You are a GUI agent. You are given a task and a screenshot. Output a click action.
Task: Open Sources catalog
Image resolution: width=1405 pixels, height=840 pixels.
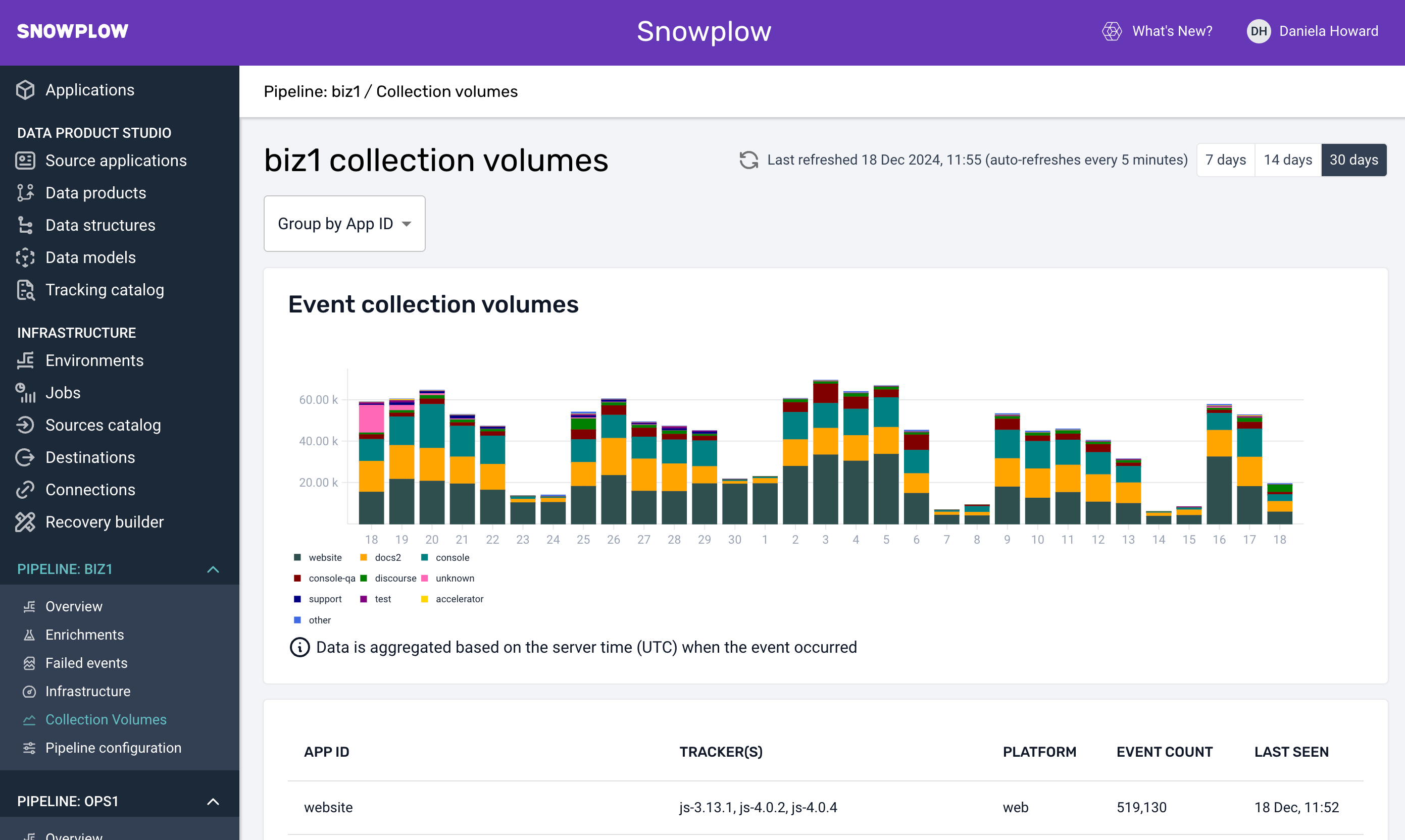pyautogui.click(x=103, y=425)
